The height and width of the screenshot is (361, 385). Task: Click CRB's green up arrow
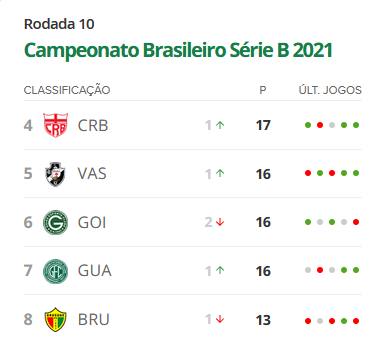(220, 125)
